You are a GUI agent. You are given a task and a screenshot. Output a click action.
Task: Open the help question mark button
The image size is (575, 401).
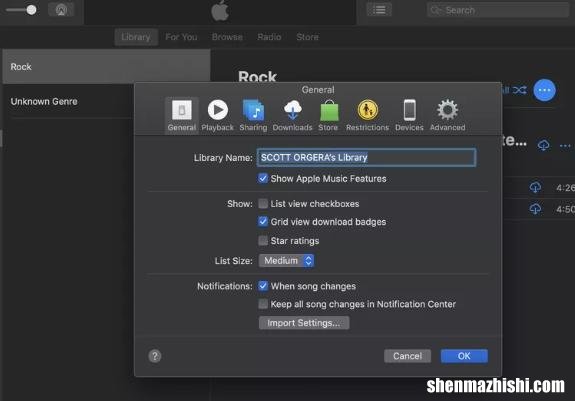click(x=155, y=356)
